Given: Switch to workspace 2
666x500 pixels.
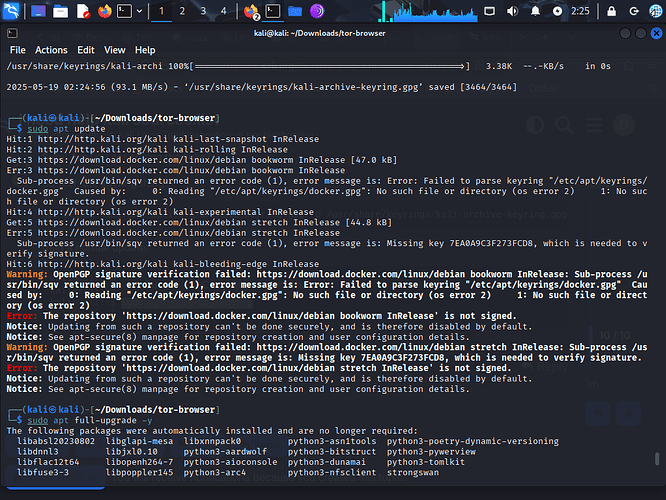Looking at the screenshot, I should click(x=182, y=11).
